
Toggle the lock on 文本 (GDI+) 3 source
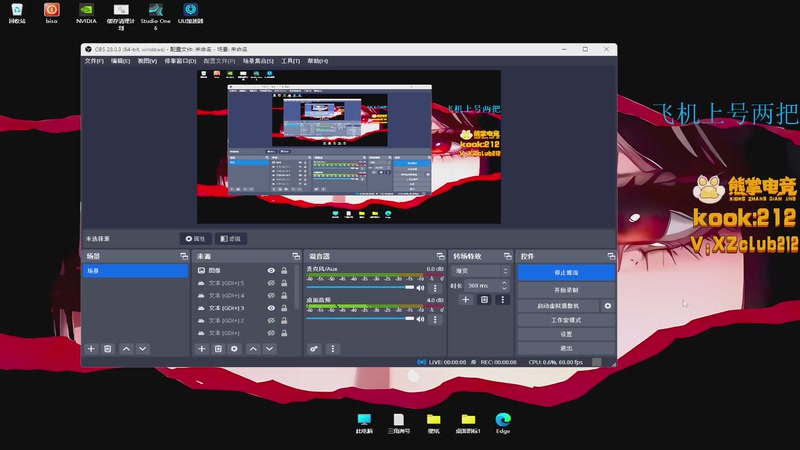point(284,308)
